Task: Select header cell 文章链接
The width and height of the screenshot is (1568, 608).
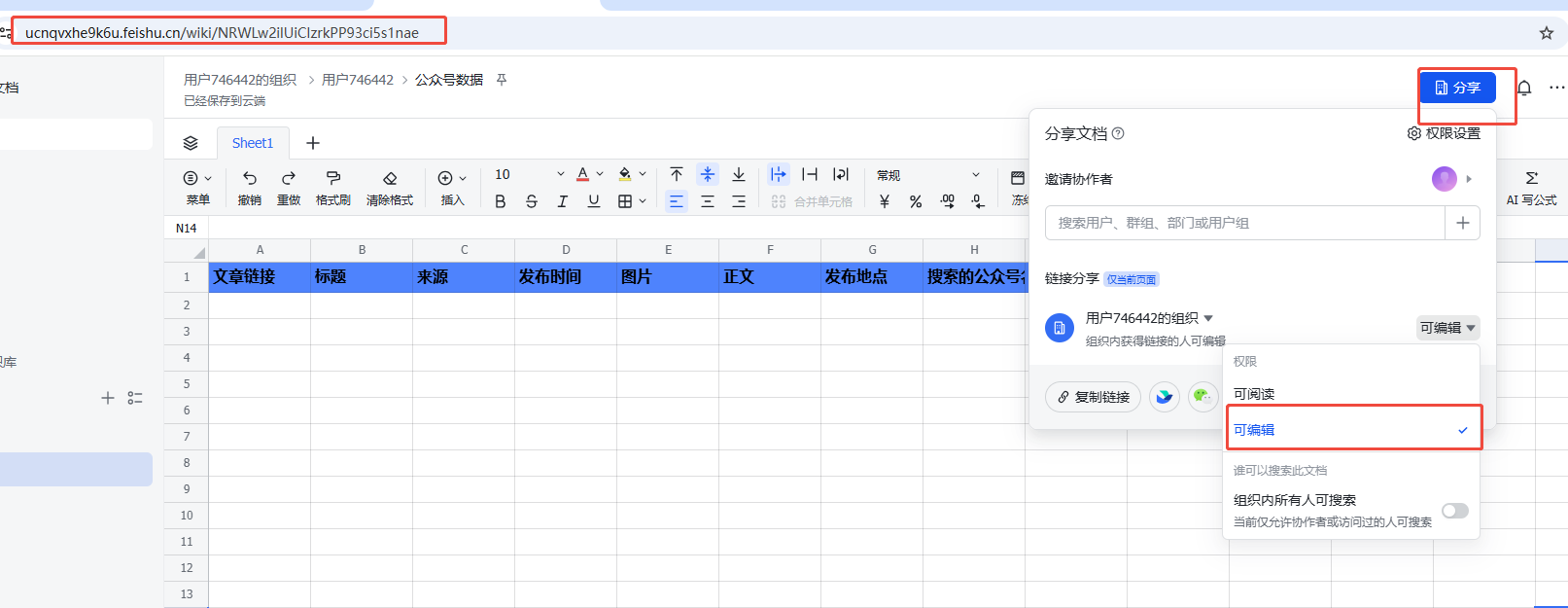Action: (260, 277)
